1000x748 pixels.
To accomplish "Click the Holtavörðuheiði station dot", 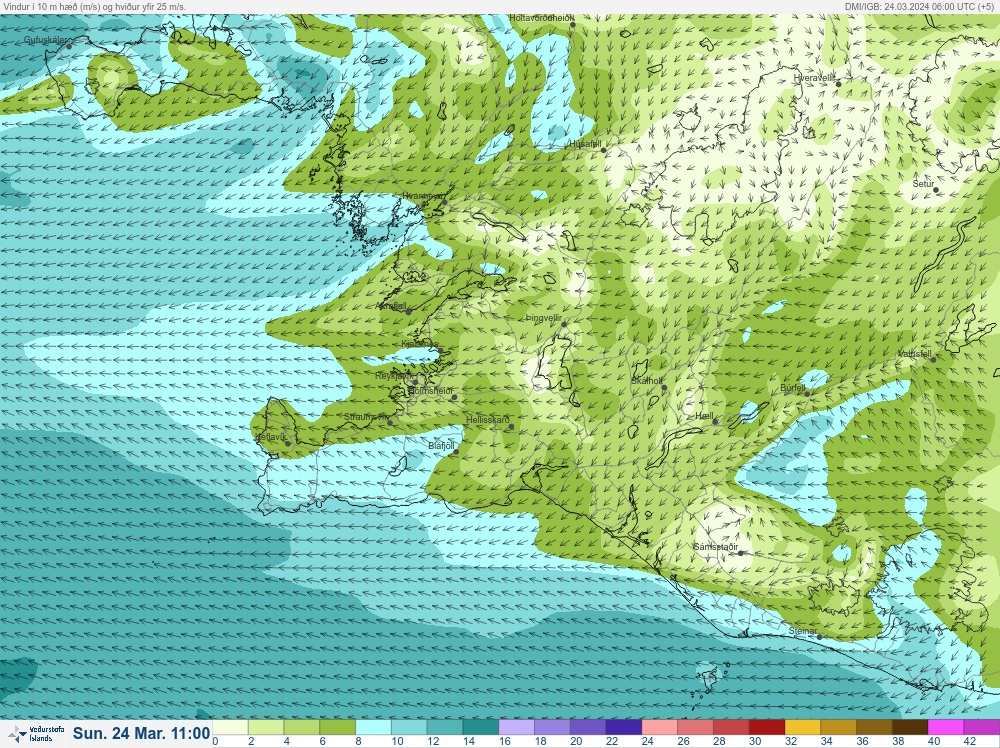I will tap(573, 25).
